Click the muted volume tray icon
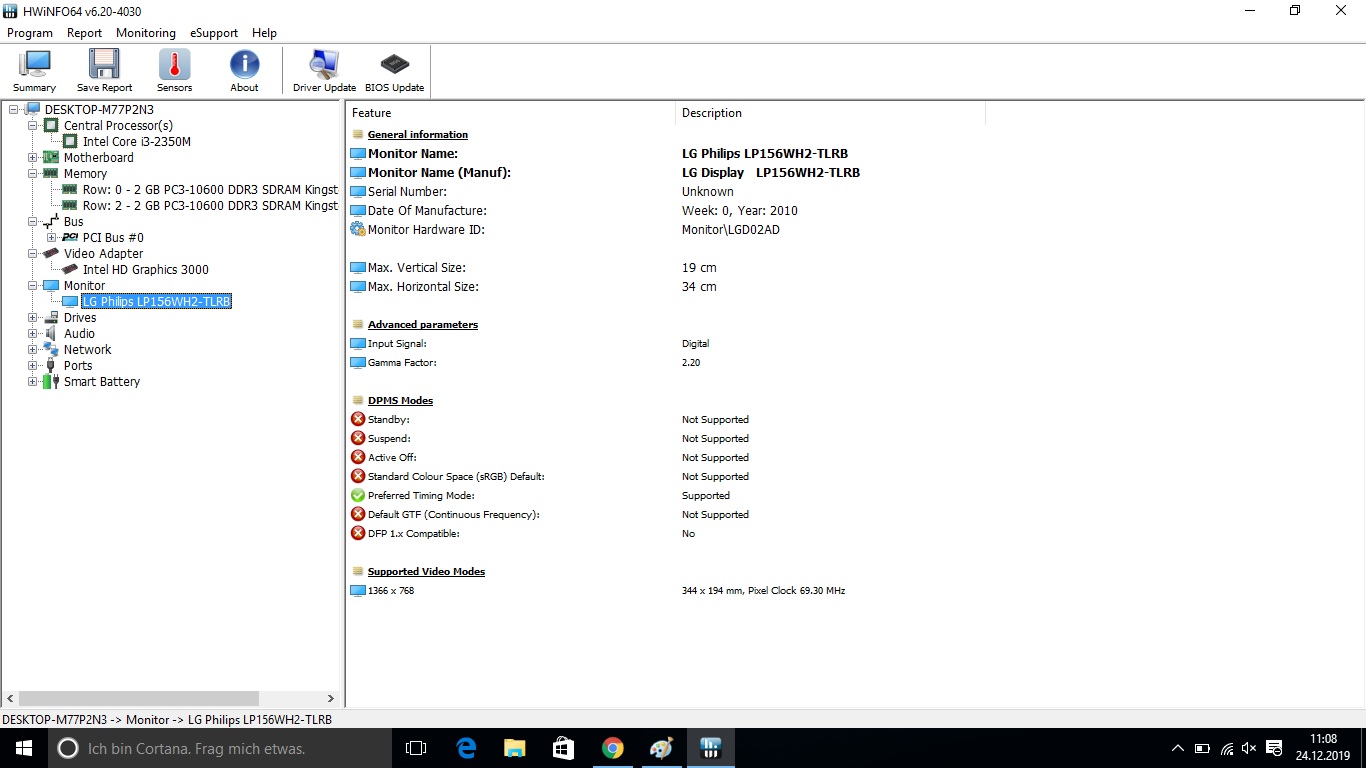Screen dimensions: 1366x768 click(1249, 748)
